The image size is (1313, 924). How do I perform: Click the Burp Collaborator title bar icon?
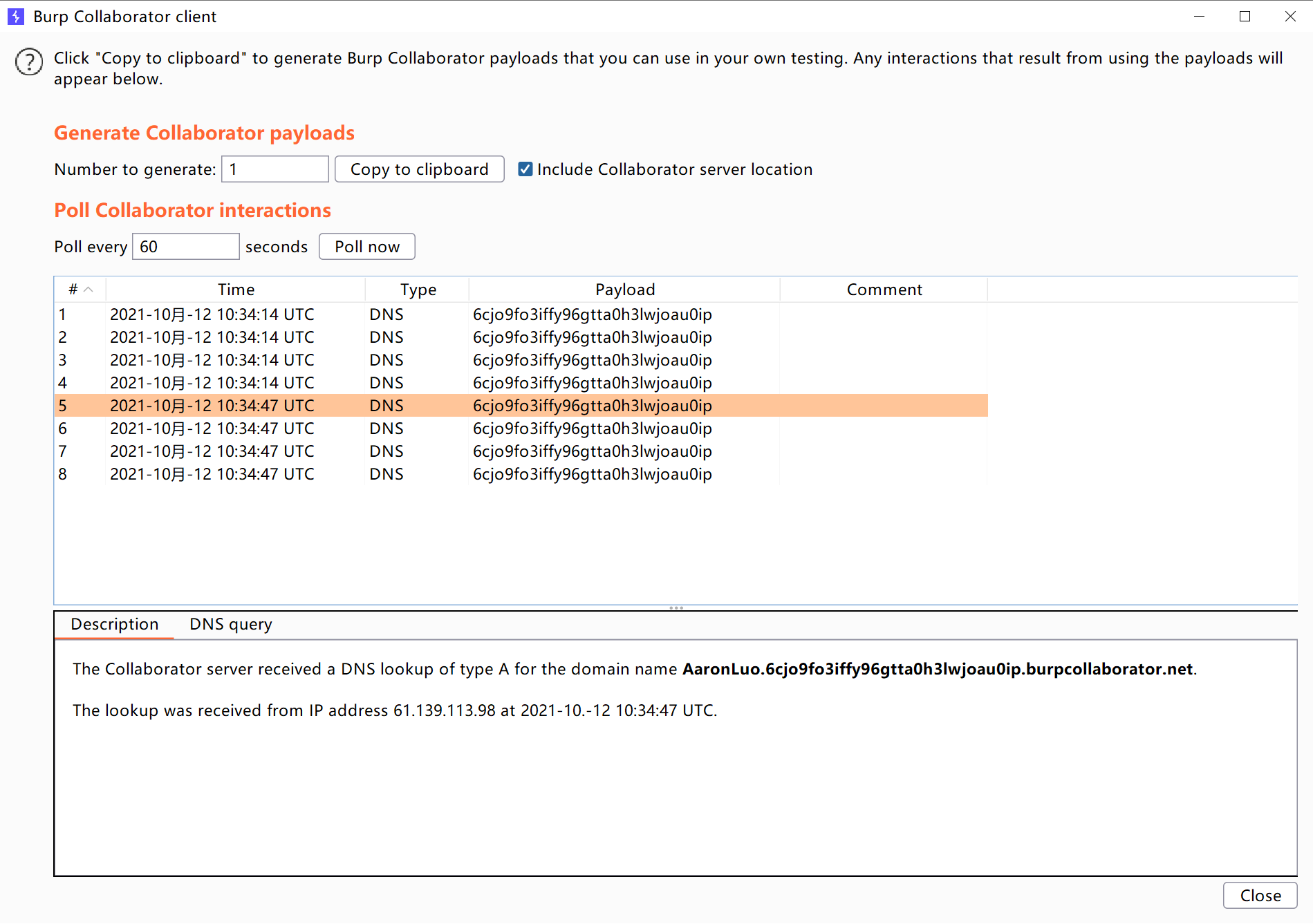[x=15, y=17]
